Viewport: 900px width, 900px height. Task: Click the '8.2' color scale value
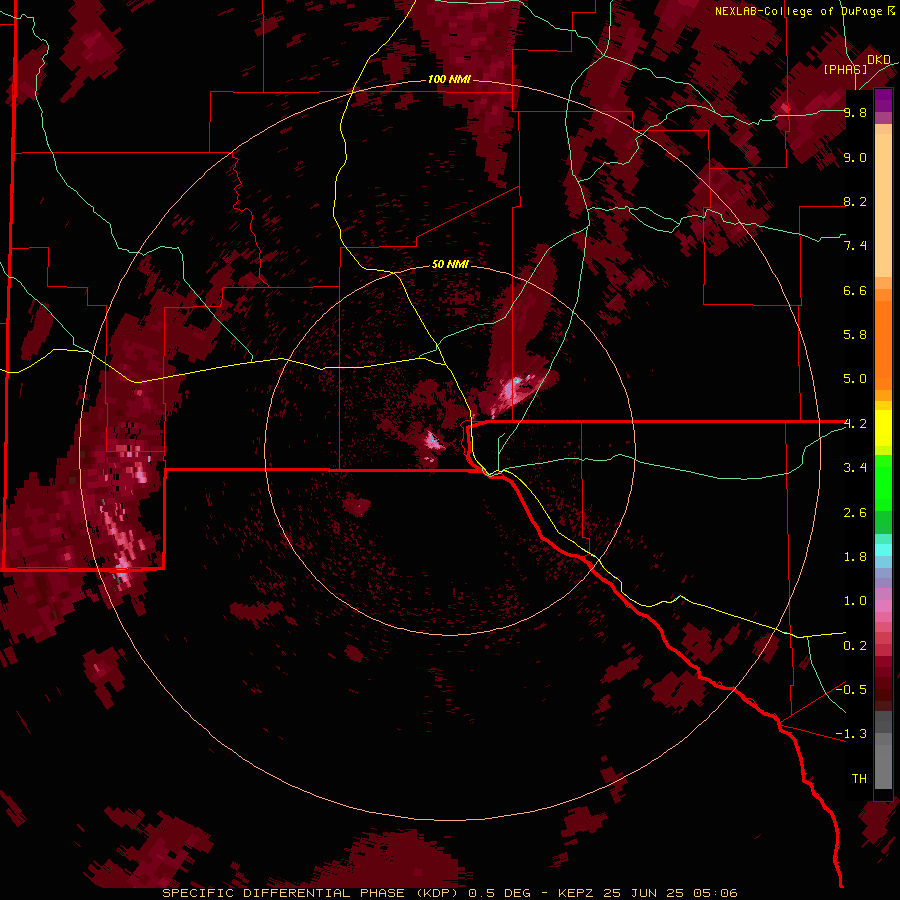click(x=855, y=201)
